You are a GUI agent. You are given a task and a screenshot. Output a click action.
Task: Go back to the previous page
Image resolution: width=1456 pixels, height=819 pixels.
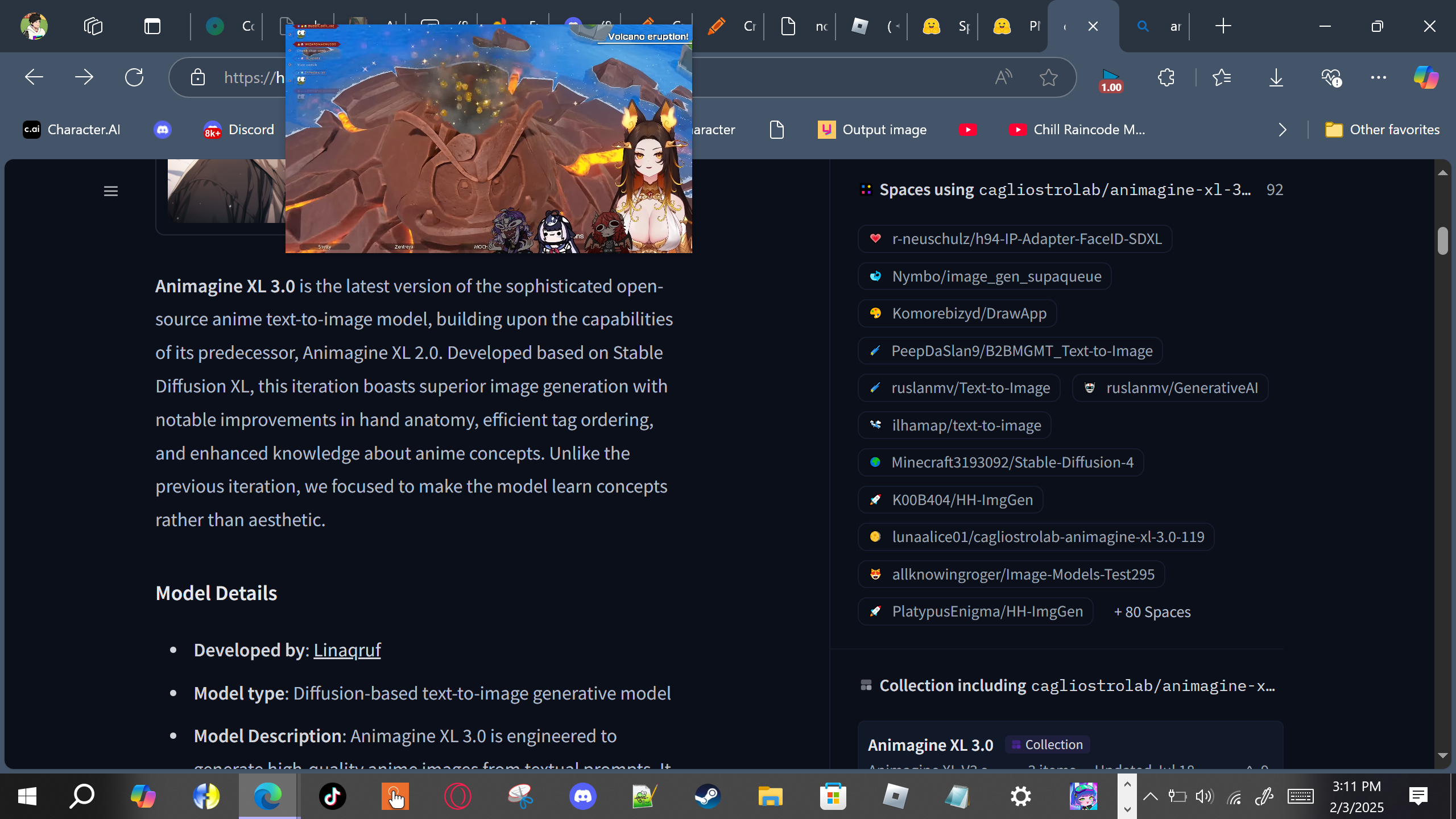(34, 77)
